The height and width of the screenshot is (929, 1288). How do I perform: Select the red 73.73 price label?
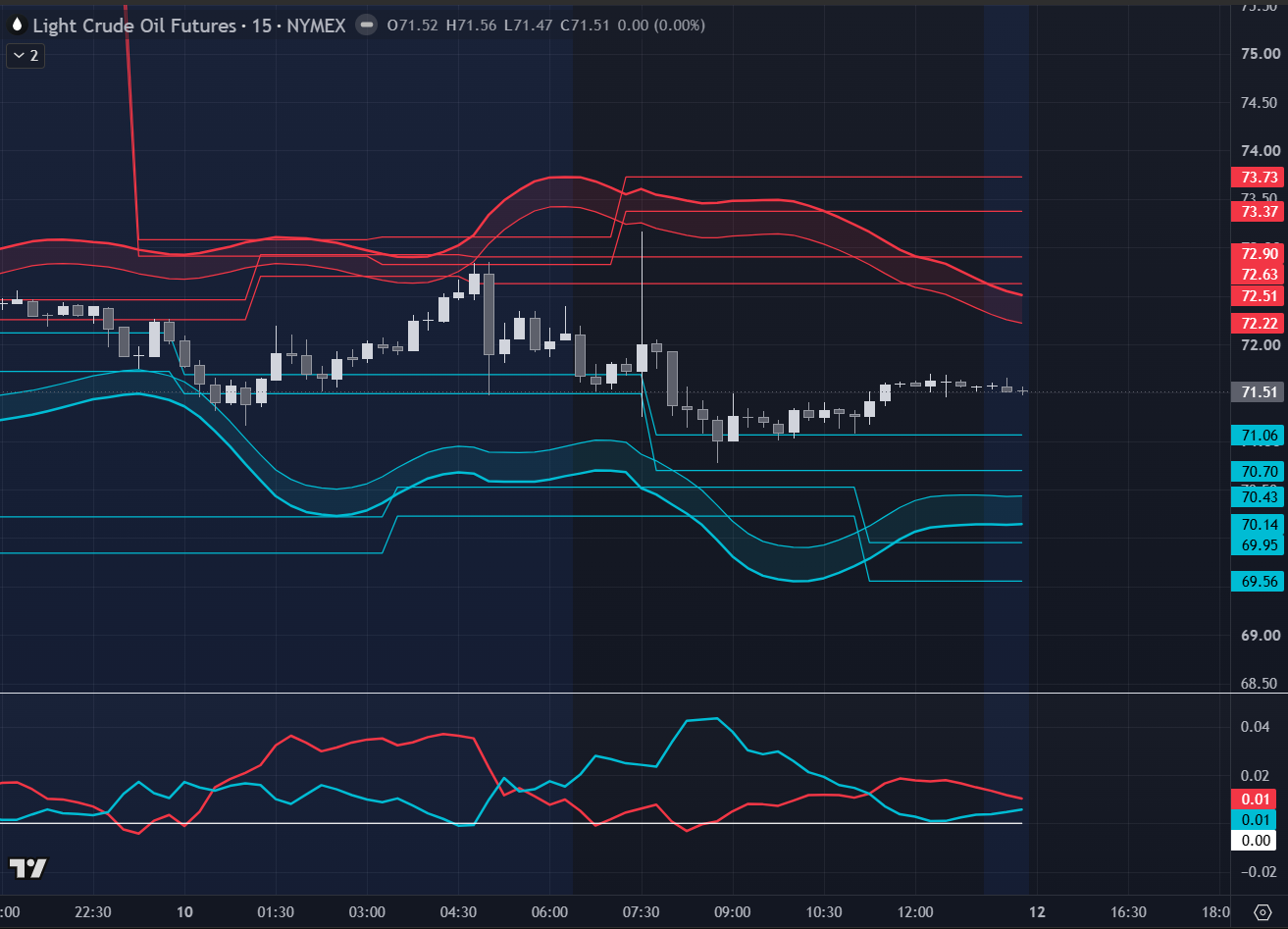[x=1259, y=178]
